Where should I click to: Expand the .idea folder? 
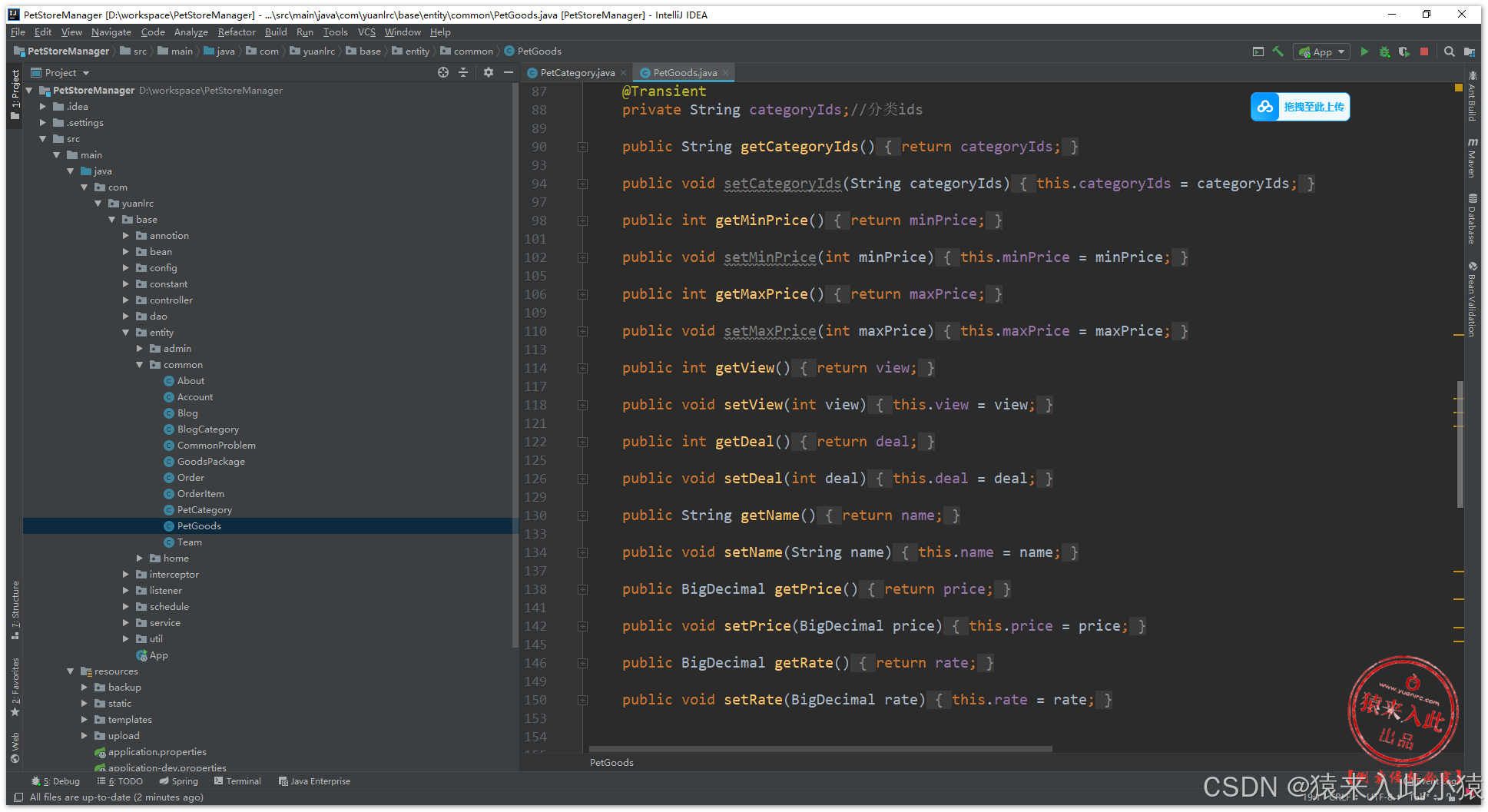pyautogui.click(x=43, y=107)
